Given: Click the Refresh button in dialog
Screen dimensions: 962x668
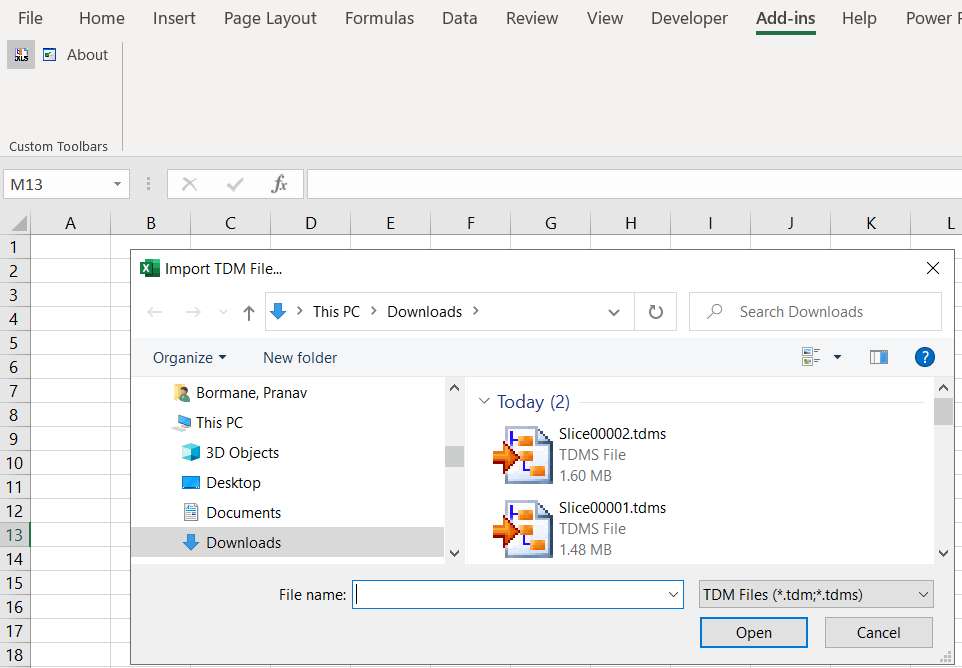Looking at the screenshot, I should click(655, 312).
